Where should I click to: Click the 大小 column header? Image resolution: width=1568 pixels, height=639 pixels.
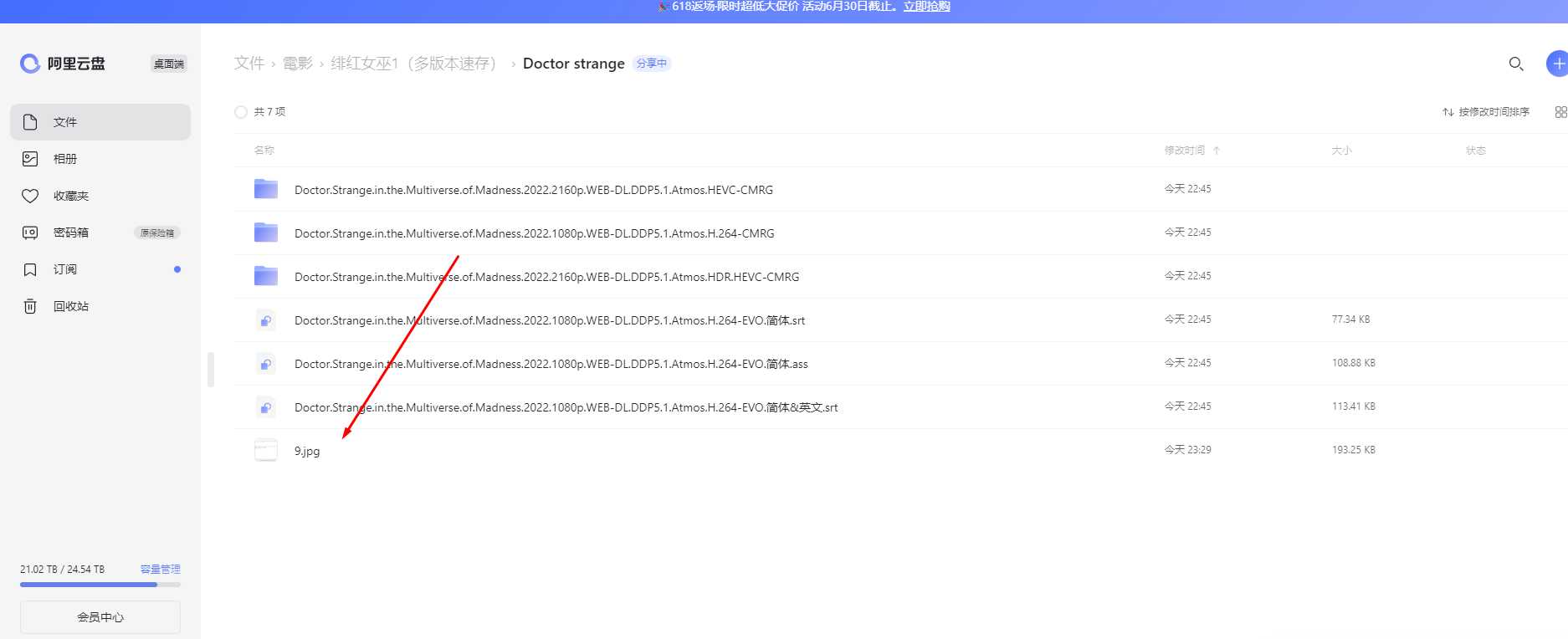point(1342,151)
